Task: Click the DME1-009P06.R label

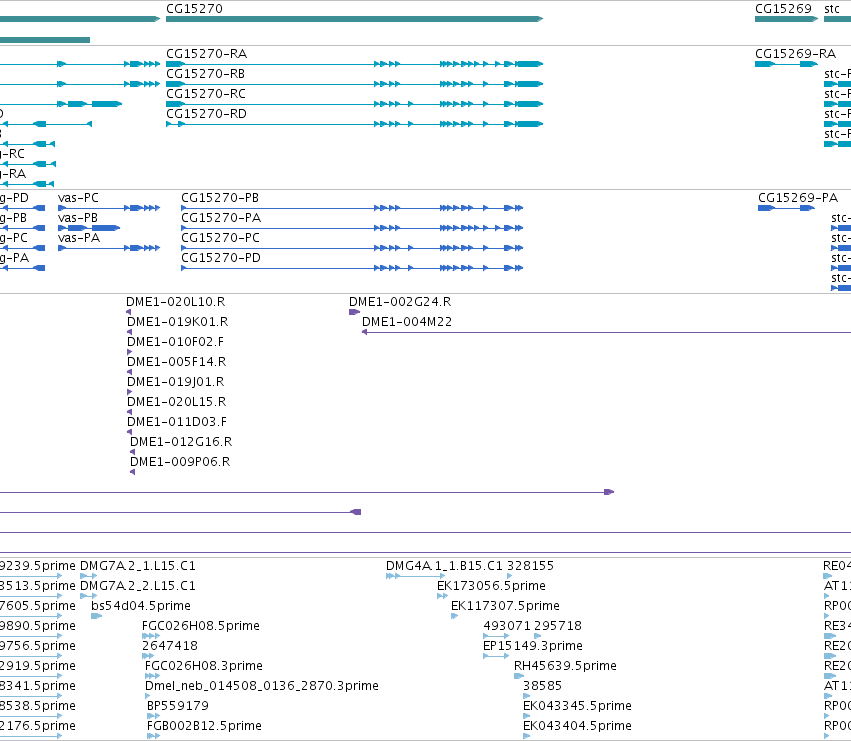Action: [180, 462]
